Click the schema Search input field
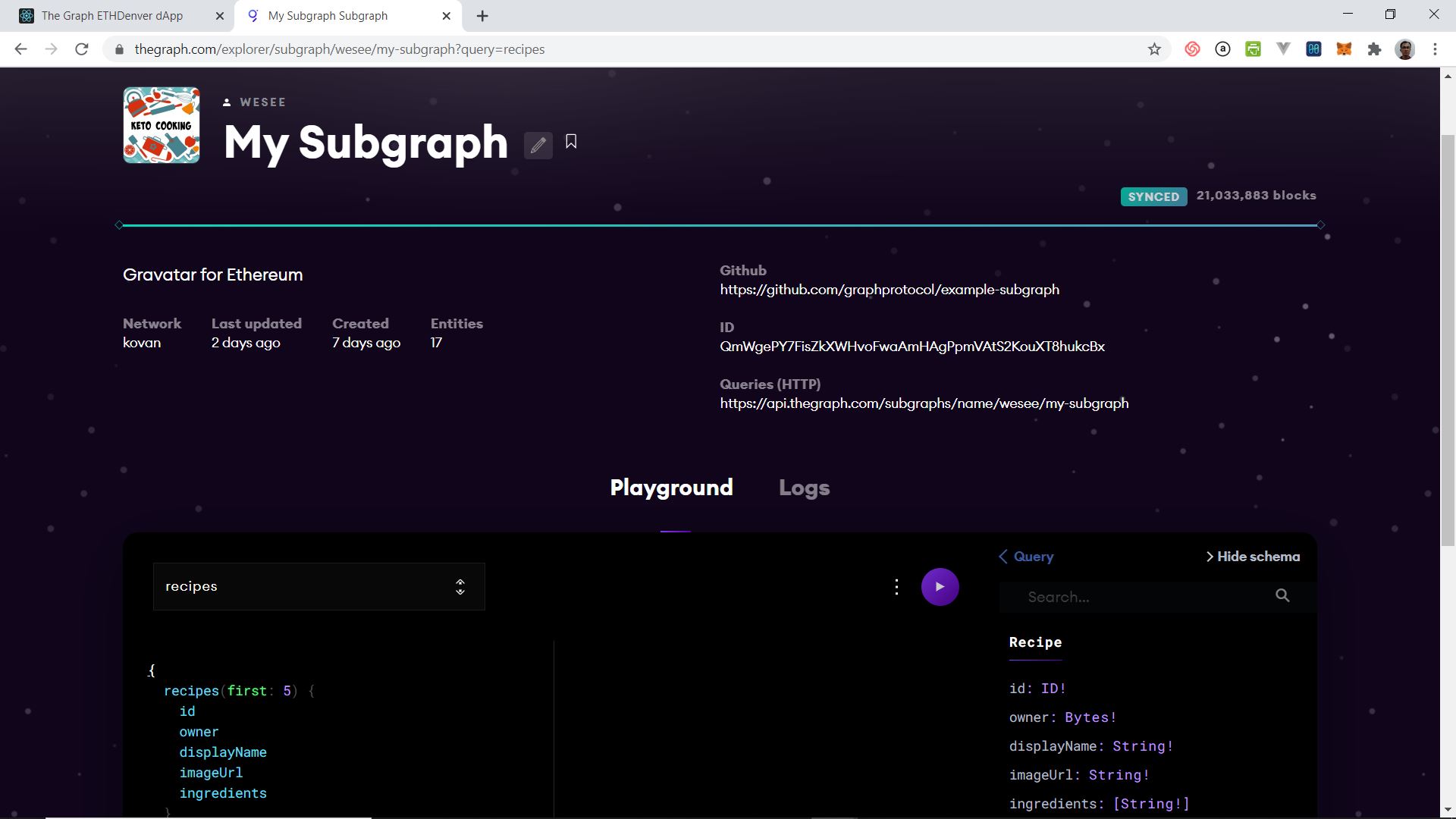 1137,598
